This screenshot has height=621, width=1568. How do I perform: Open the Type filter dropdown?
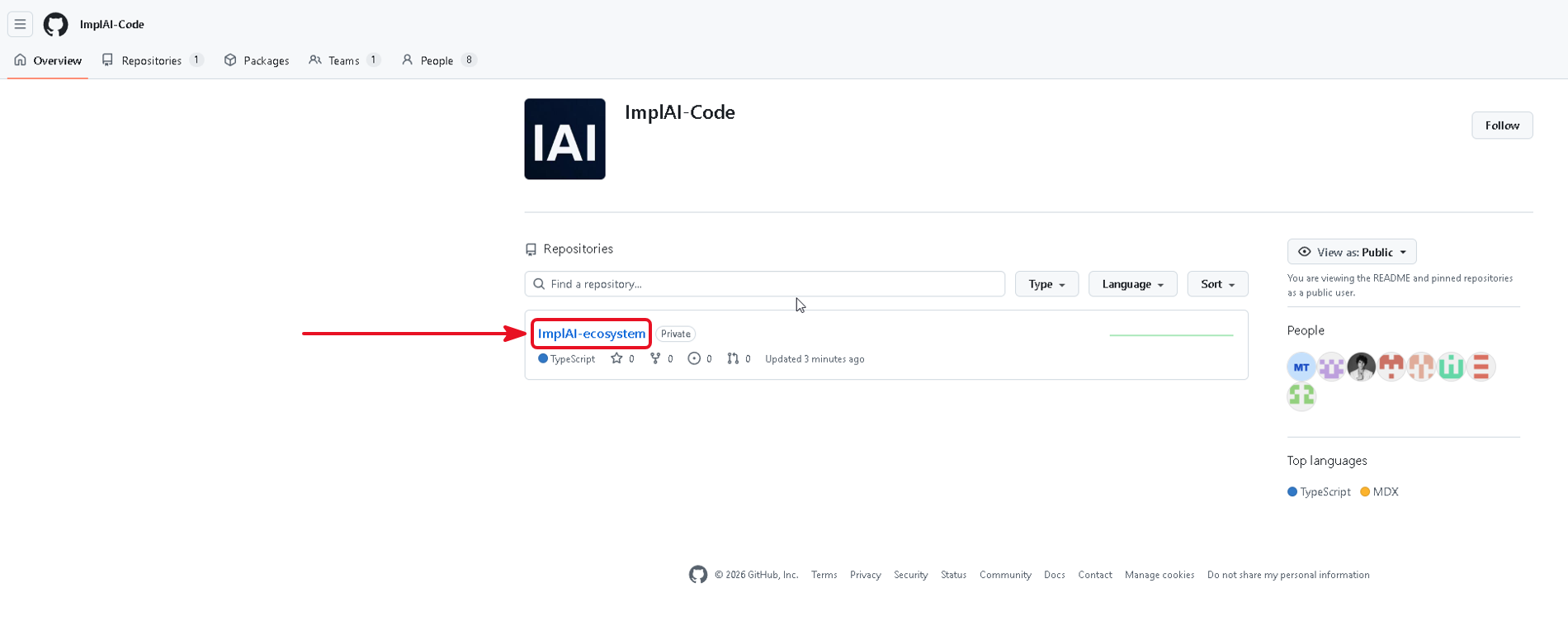click(1046, 284)
